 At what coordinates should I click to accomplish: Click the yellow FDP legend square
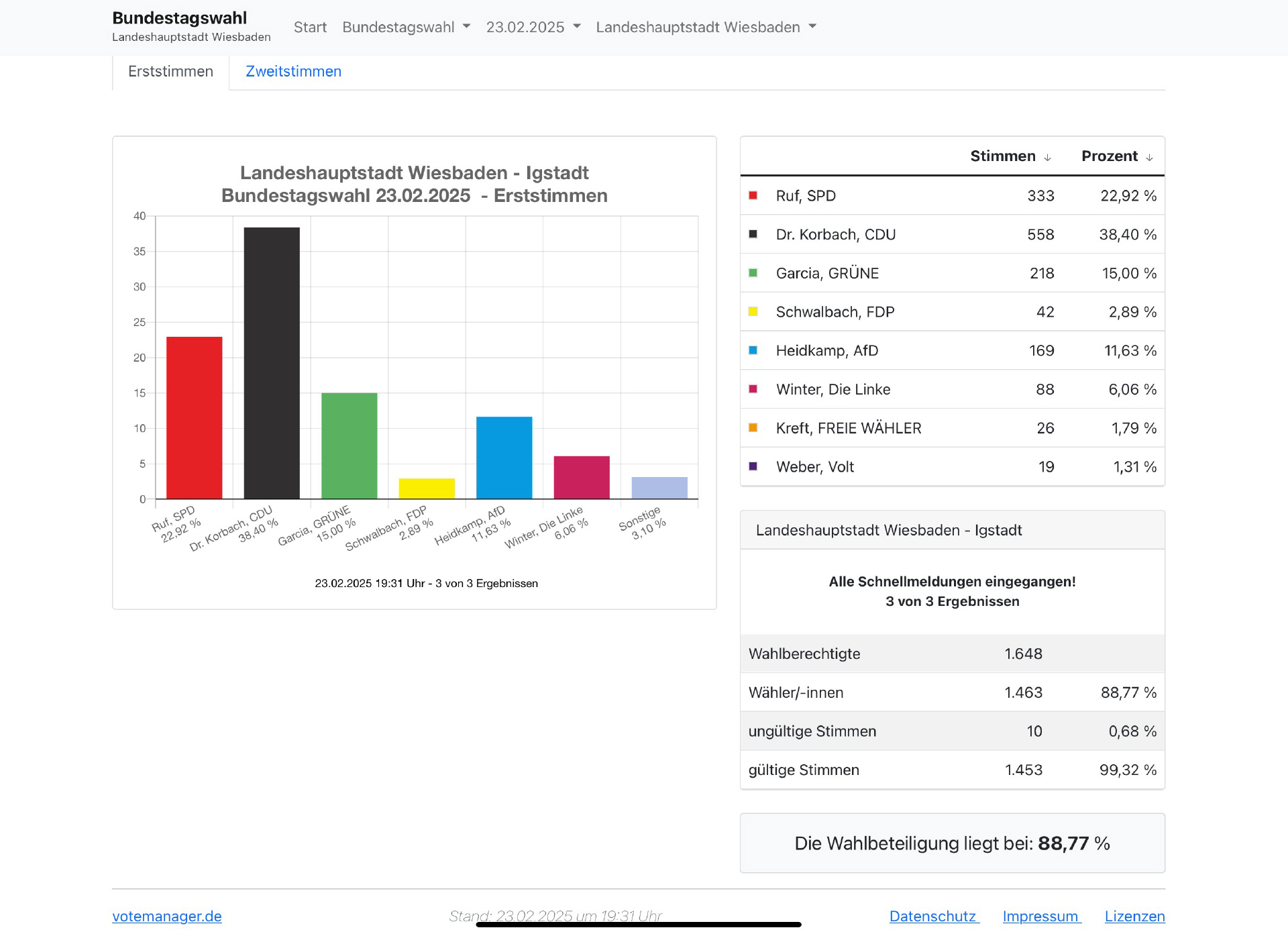pos(753,311)
